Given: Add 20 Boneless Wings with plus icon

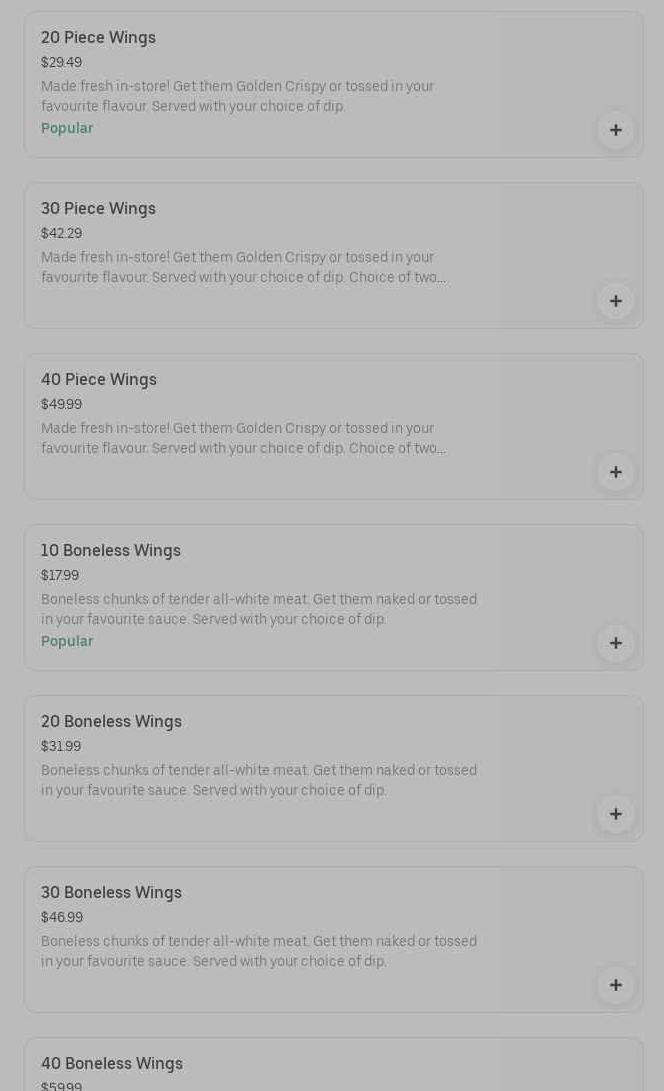Looking at the screenshot, I should (x=616, y=814).
